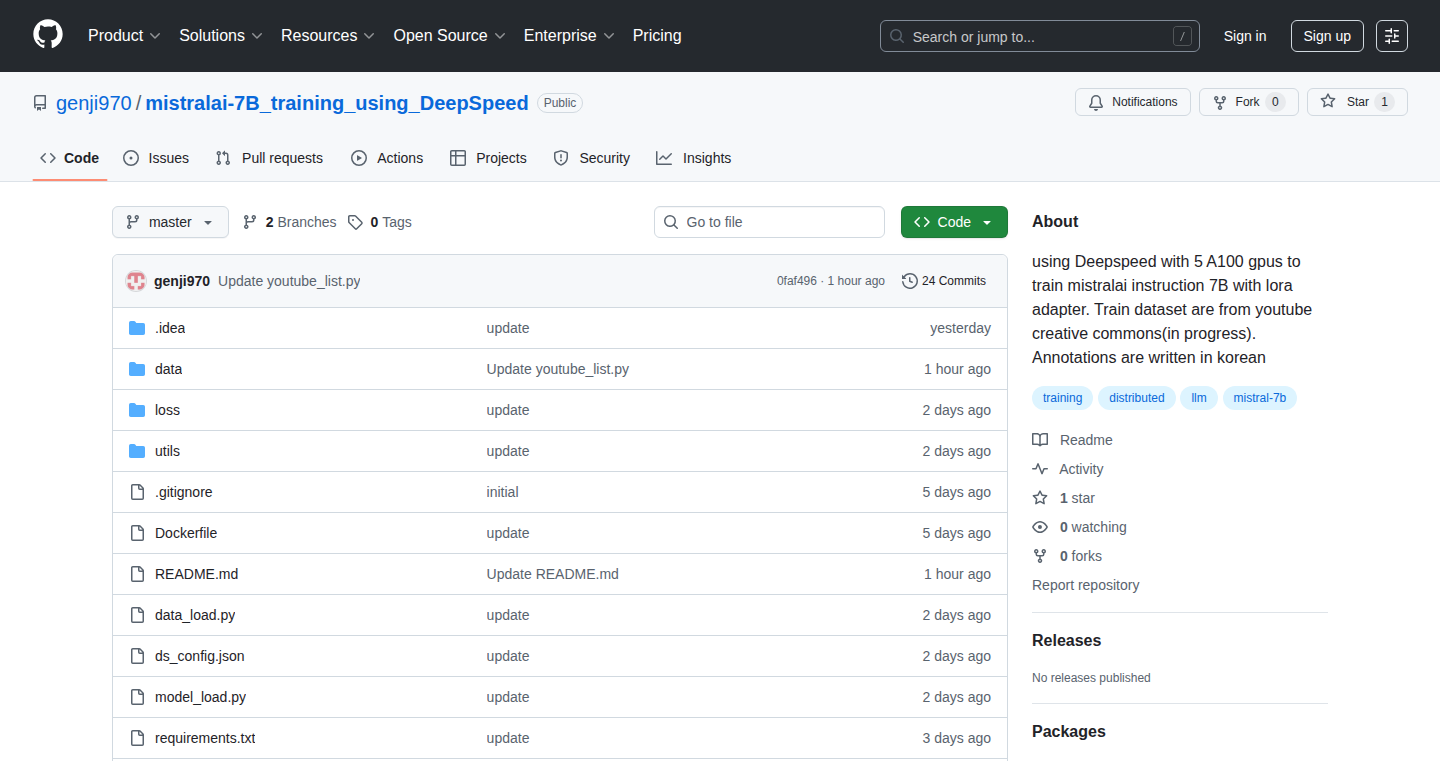Open the 'Update README.md' commit message
This screenshot has width=1440, height=761.
[553, 574]
